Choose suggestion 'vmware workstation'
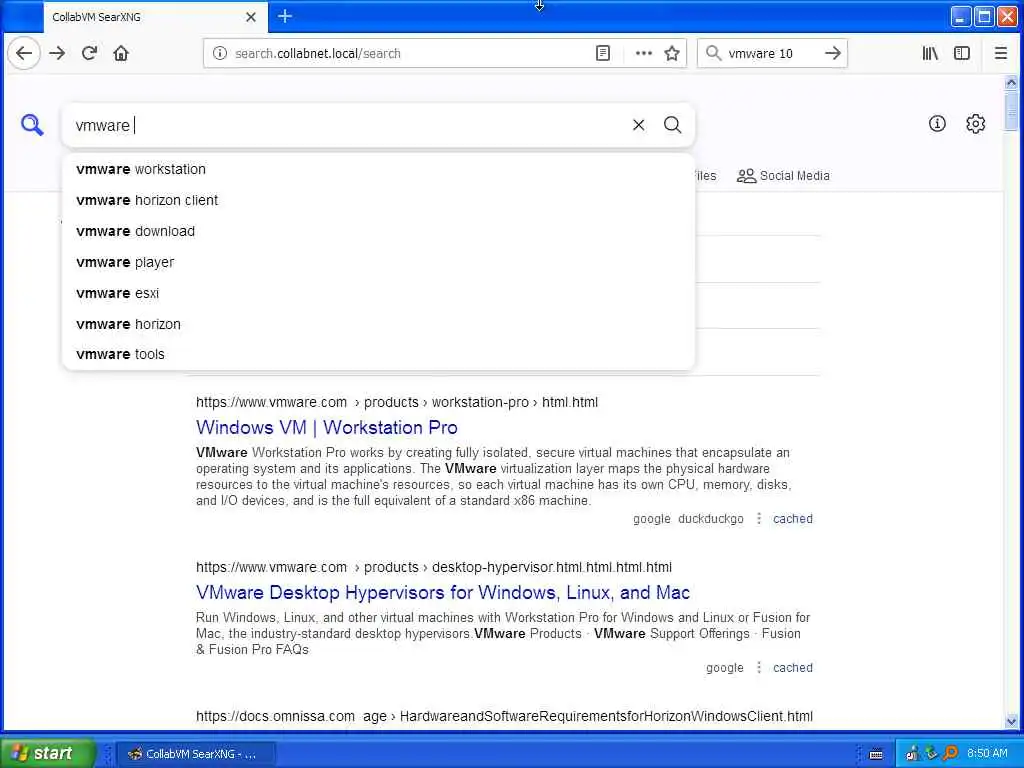Image resolution: width=1024 pixels, height=768 pixels. (x=378, y=169)
